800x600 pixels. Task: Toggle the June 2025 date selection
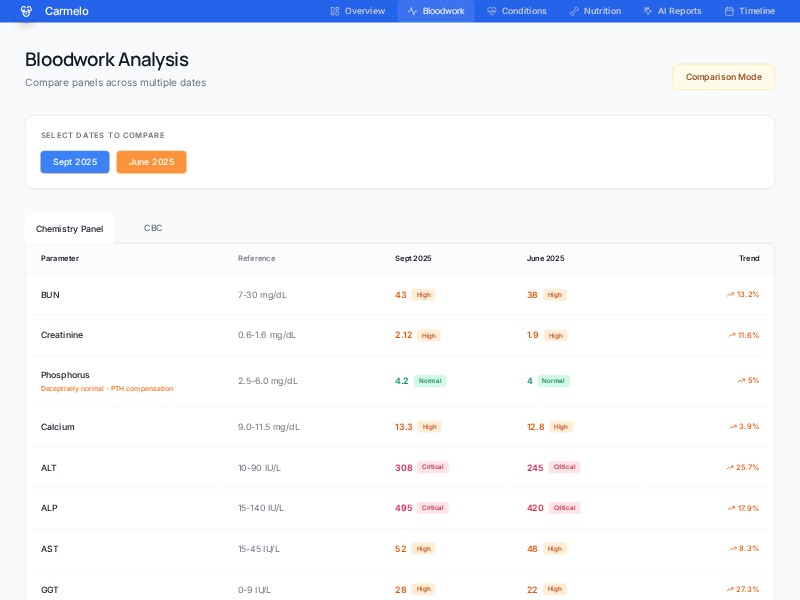151,162
